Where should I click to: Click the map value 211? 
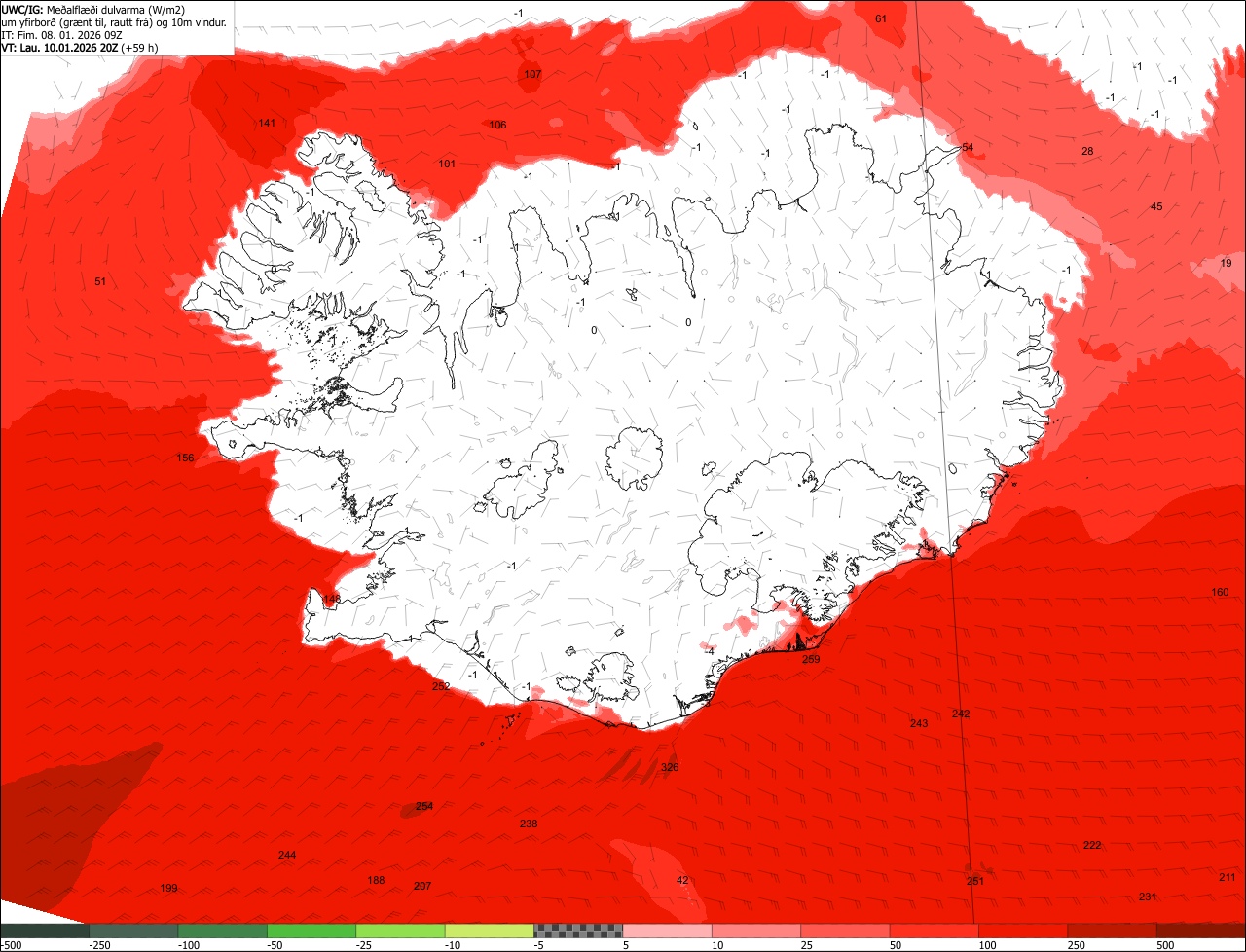pyautogui.click(x=1228, y=877)
